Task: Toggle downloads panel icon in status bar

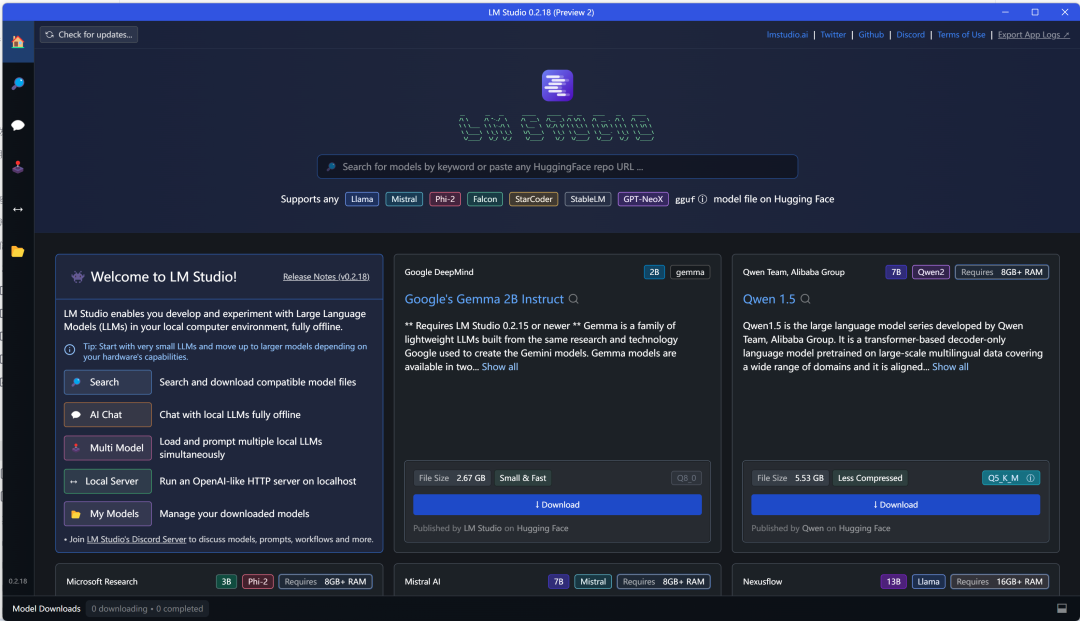Action: click(x=1062, y=609)
